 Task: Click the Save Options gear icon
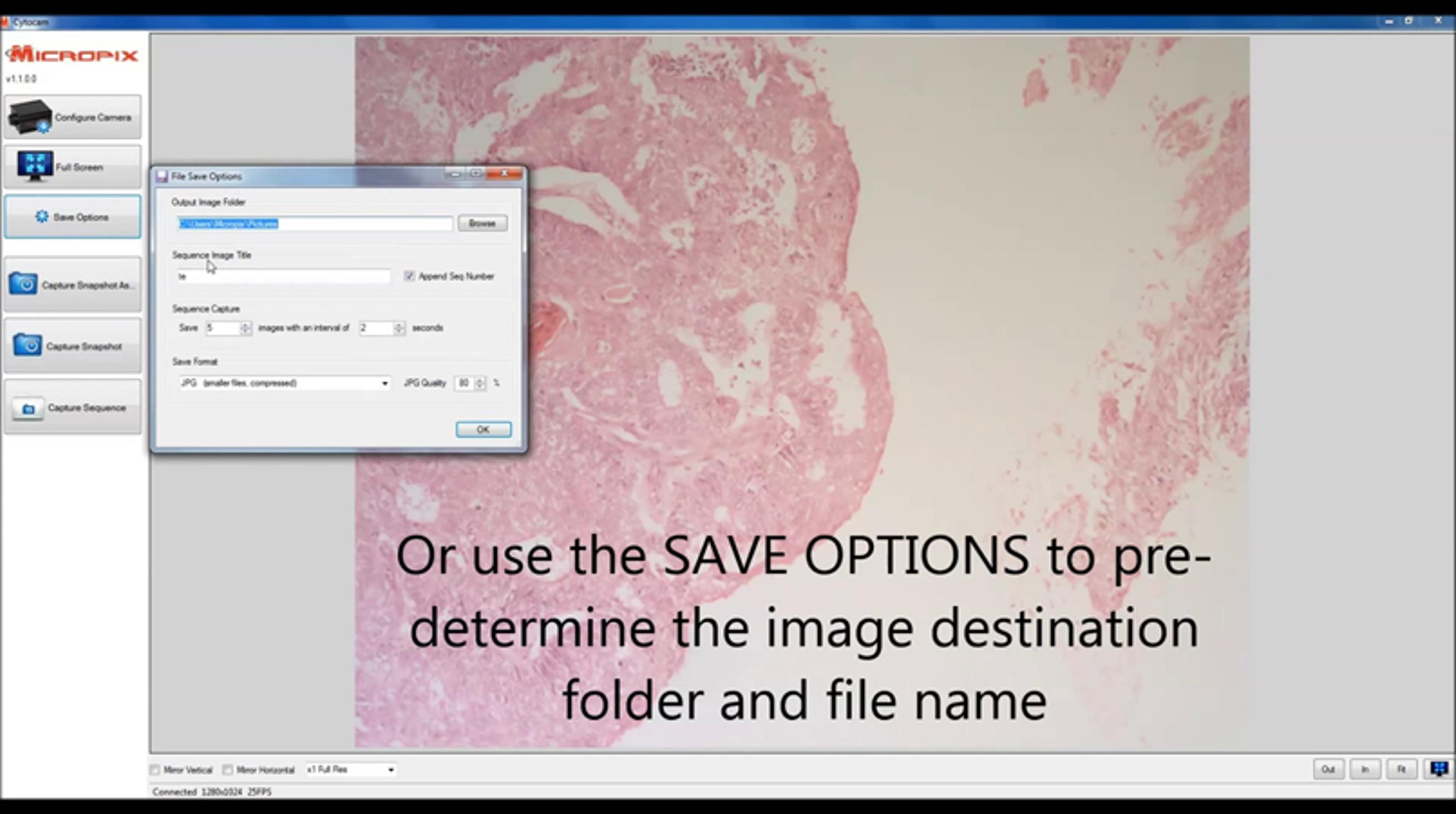click(42, 216)
